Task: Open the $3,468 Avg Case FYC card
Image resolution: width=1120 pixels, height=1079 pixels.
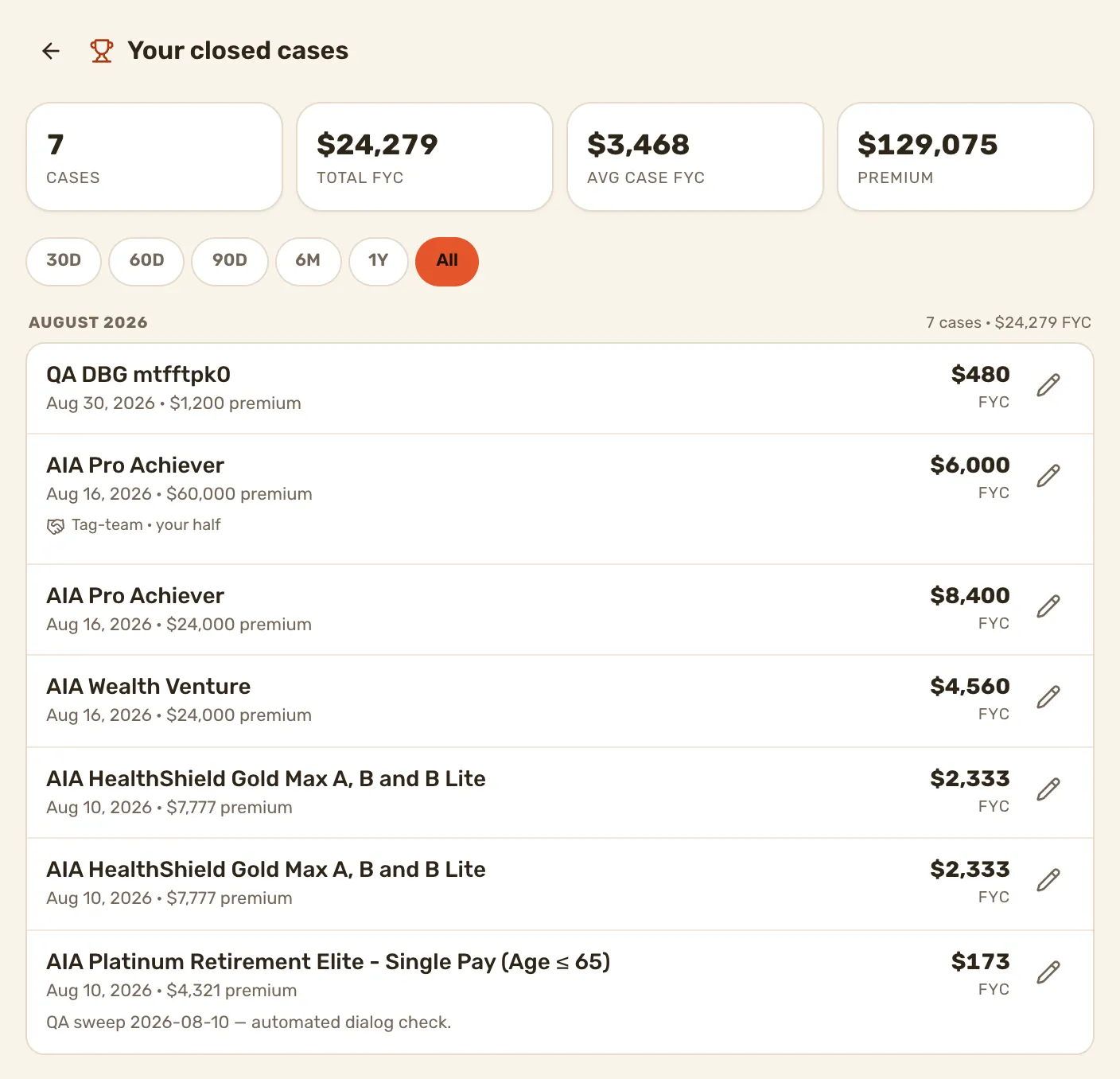Action: 695,157
